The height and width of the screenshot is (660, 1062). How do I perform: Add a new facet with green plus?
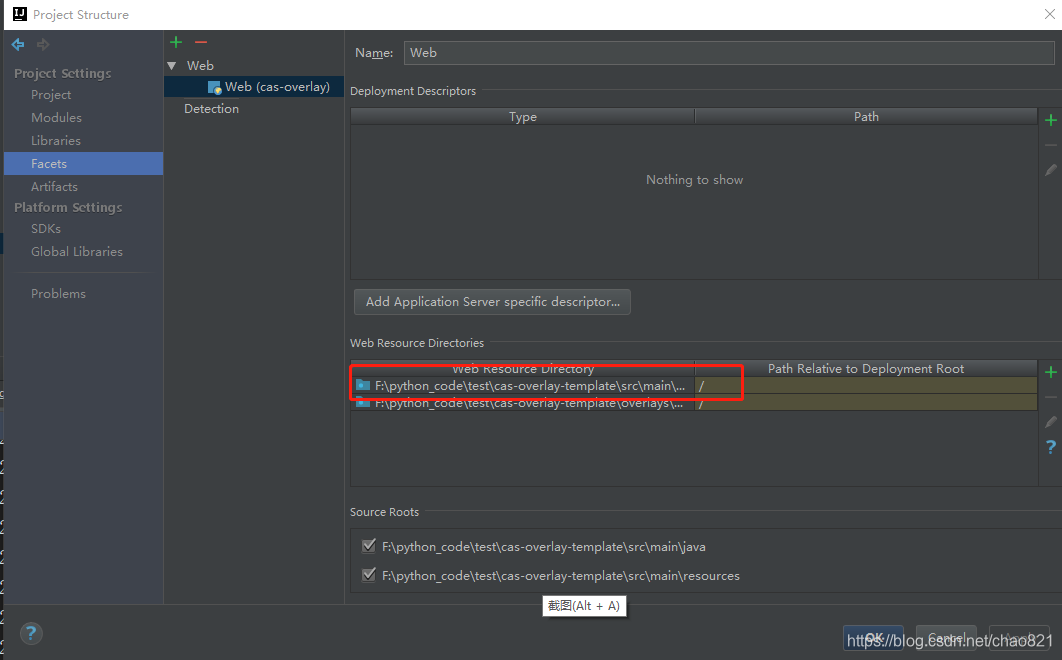pos(176,42)
